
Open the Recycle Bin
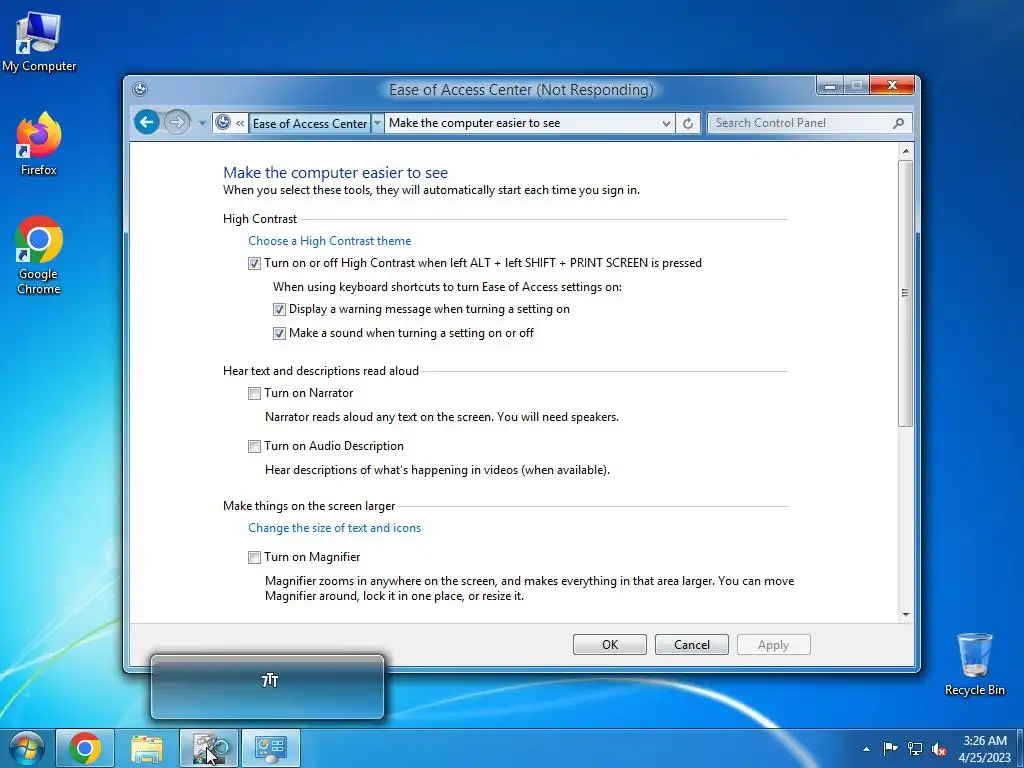click(974, 664)
